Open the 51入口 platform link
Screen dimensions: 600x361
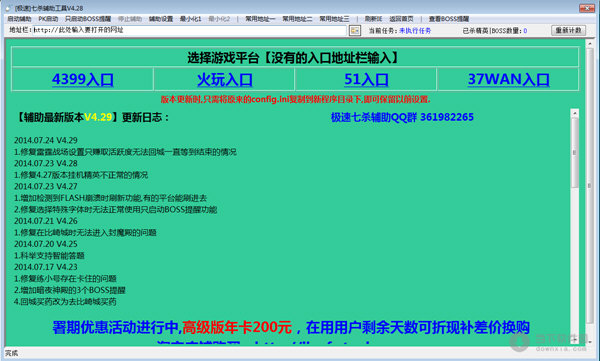pyautogui.click(x=366, y=79)
